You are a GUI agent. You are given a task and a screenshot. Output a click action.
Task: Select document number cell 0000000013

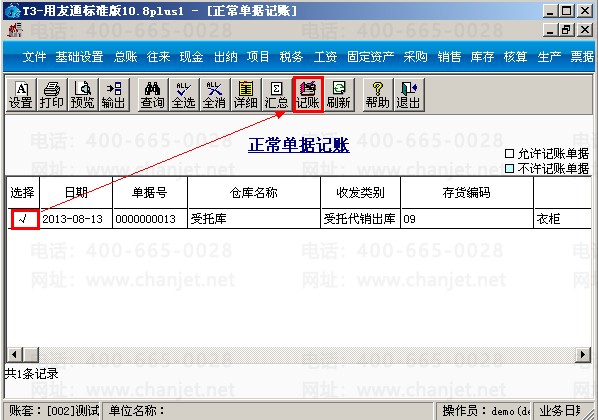coord(150,219)
